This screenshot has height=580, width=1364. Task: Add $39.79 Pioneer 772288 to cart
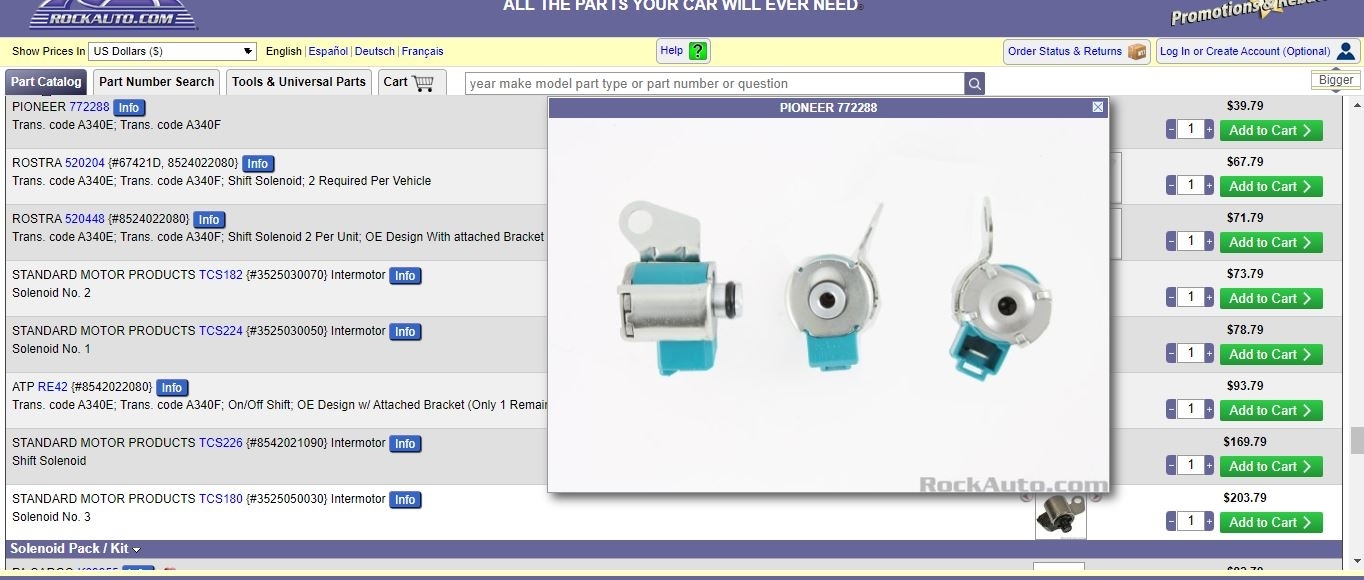coord(1271,130)
